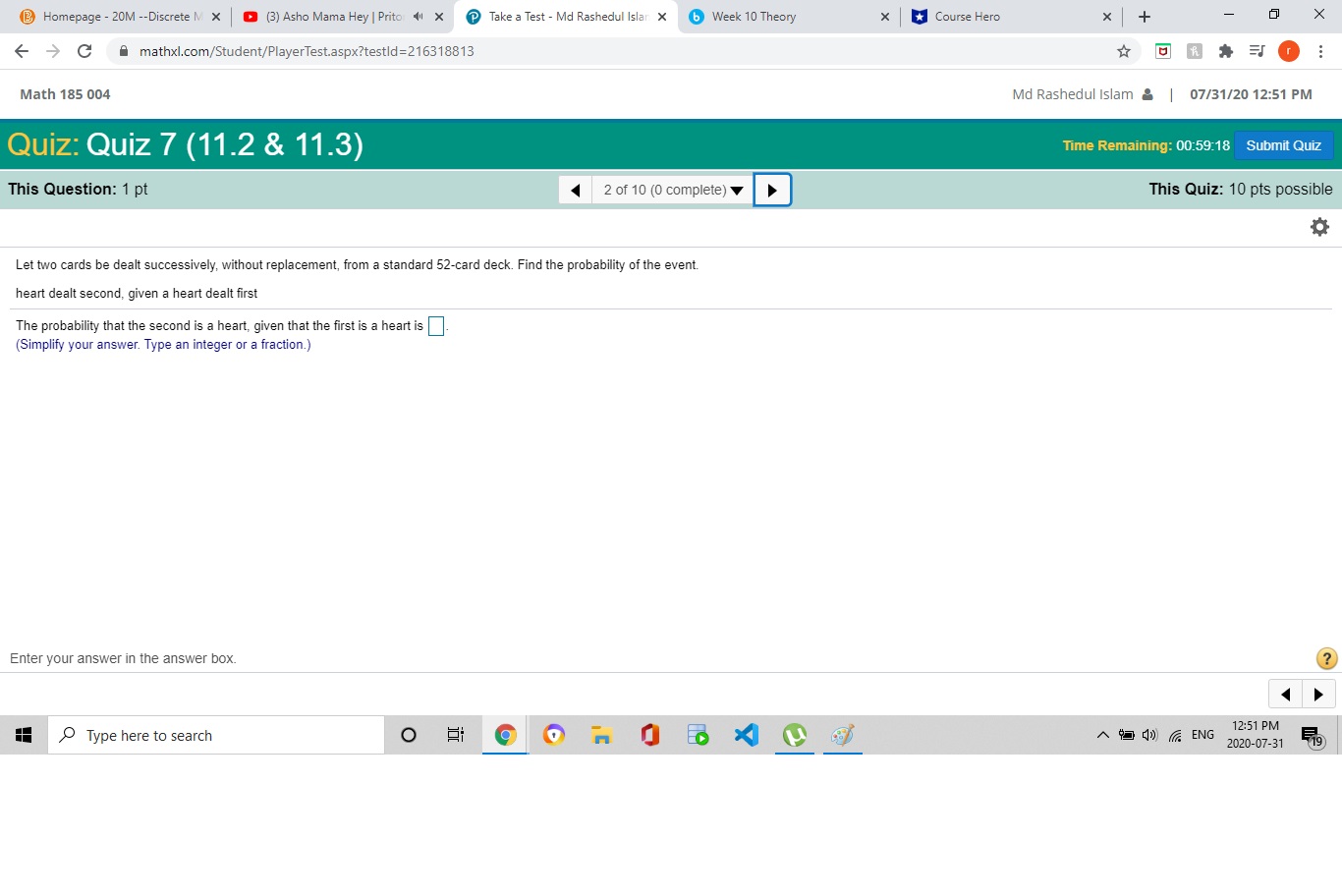This screenshot has width=1342, height=896.
Task: Open Task View on the taskbar
Action: point(456,735)
